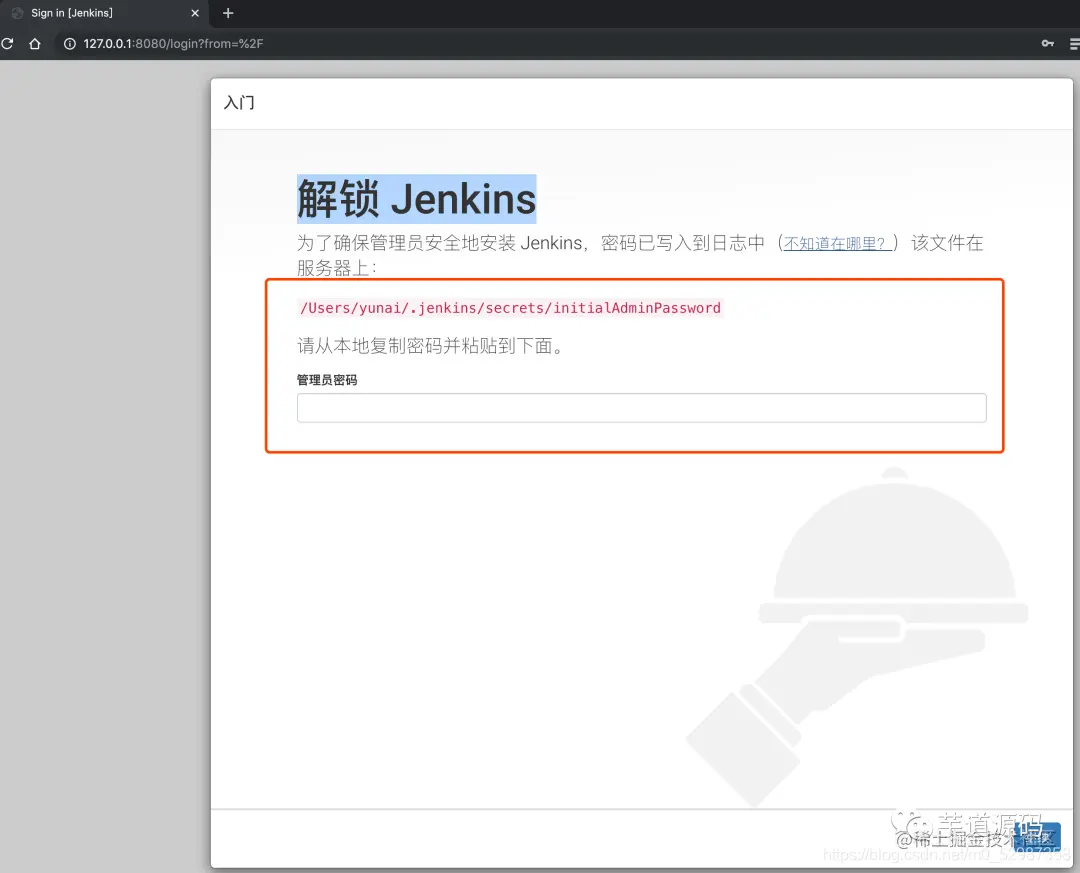Close the Sign in [Jenkins] tab
1080x873 pixels.
click(195, 13)
